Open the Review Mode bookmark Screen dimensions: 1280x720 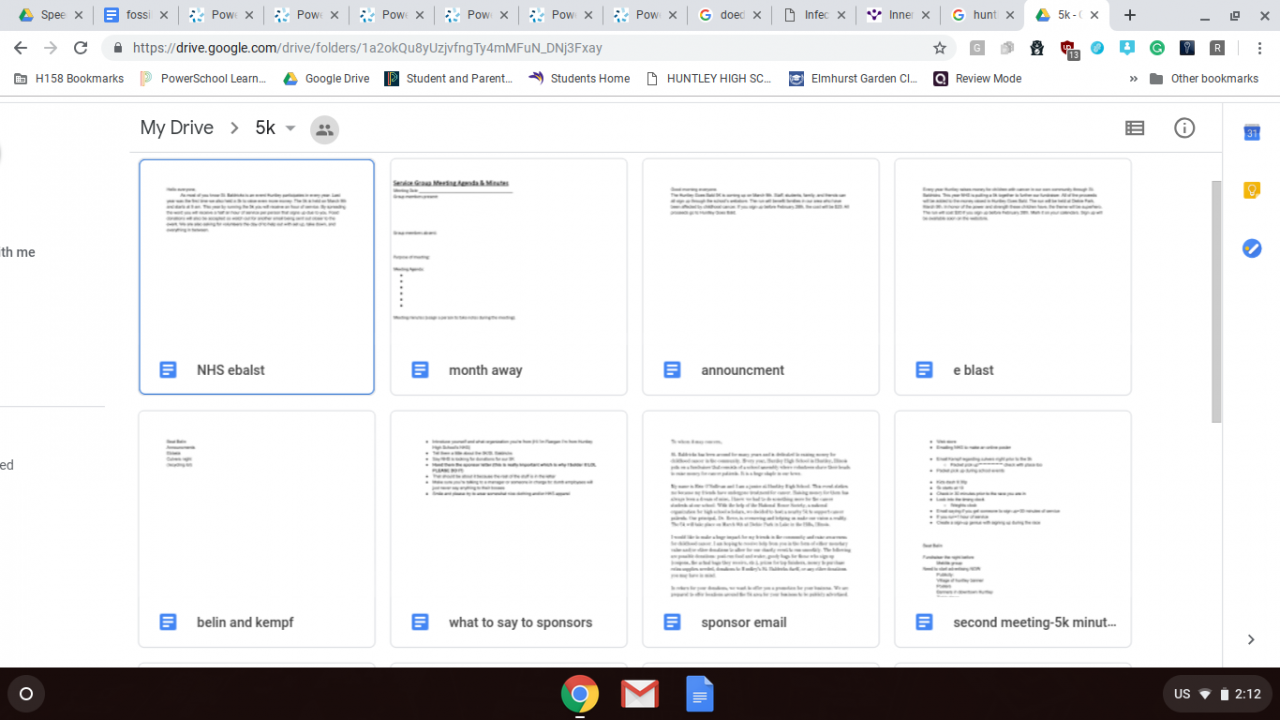point(978,78)
